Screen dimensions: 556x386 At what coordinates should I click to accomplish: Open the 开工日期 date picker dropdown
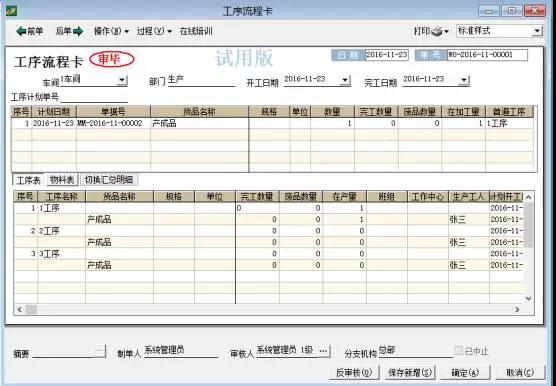point(344,80)
